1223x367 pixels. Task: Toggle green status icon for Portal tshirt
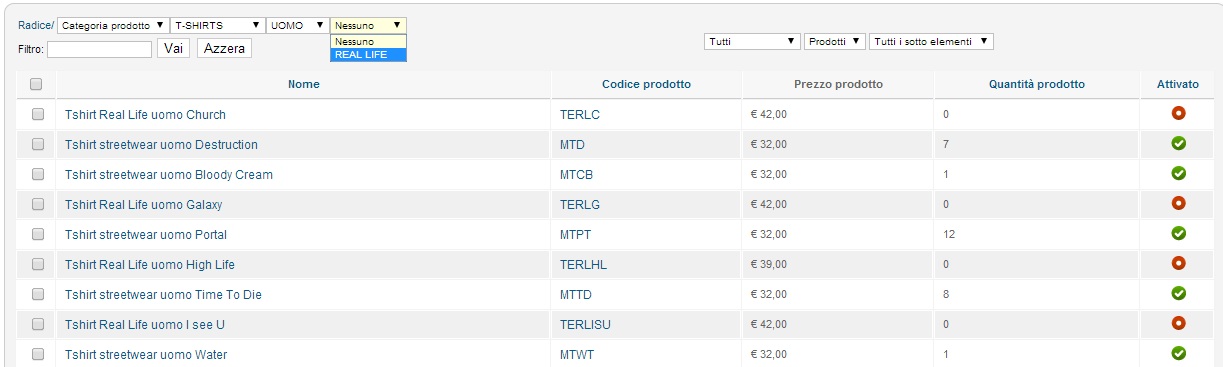click(1178, 233)
